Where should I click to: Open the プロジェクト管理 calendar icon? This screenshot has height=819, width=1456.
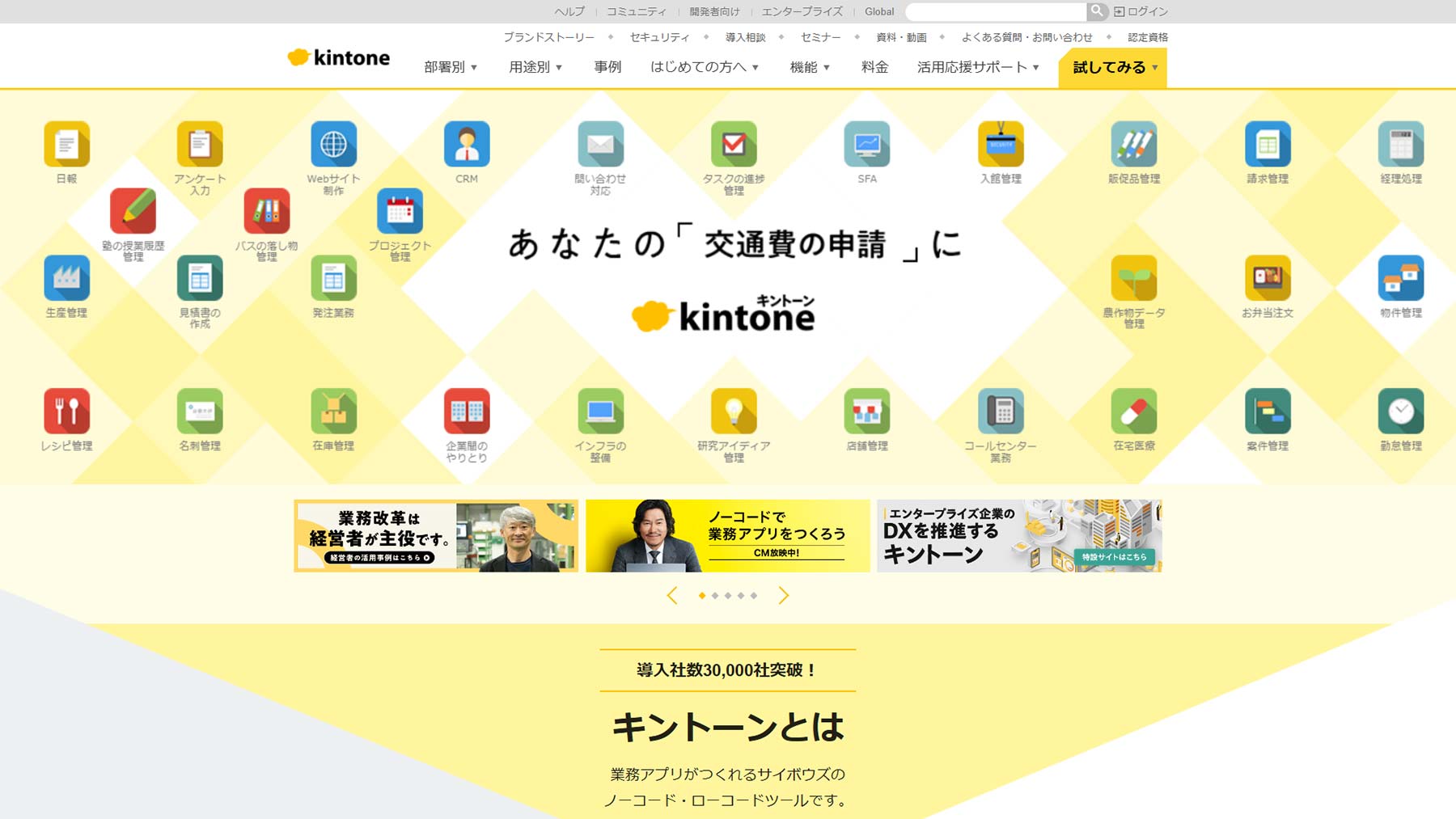click(x=400, y=211)
